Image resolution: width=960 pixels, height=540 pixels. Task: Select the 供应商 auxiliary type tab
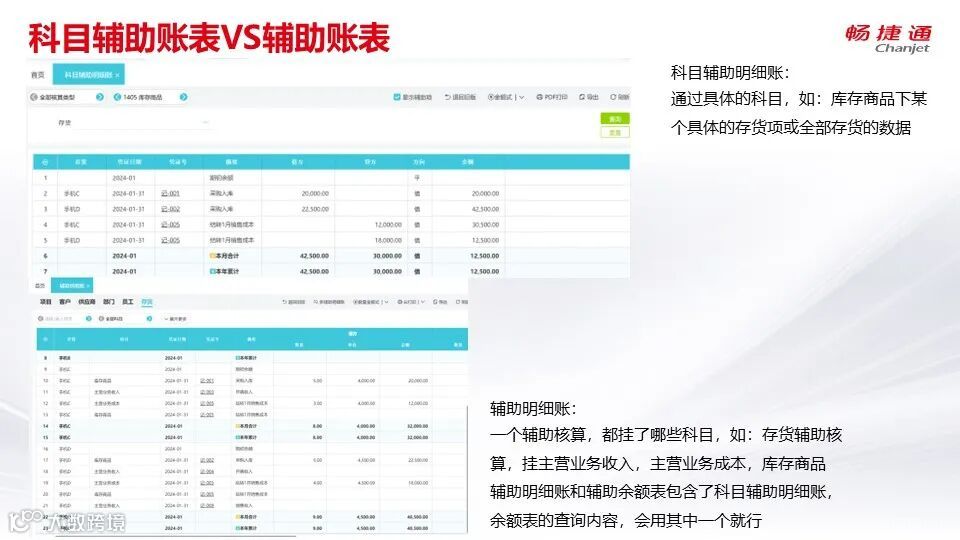[x=87, y=302]
